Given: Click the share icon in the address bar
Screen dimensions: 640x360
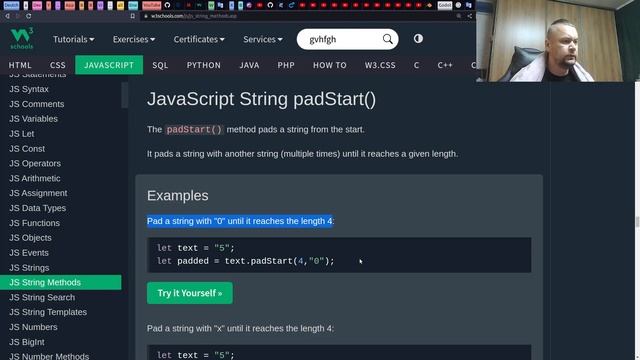Looking at the screenshot, I should pyautogui.click(x=469, y=16).
